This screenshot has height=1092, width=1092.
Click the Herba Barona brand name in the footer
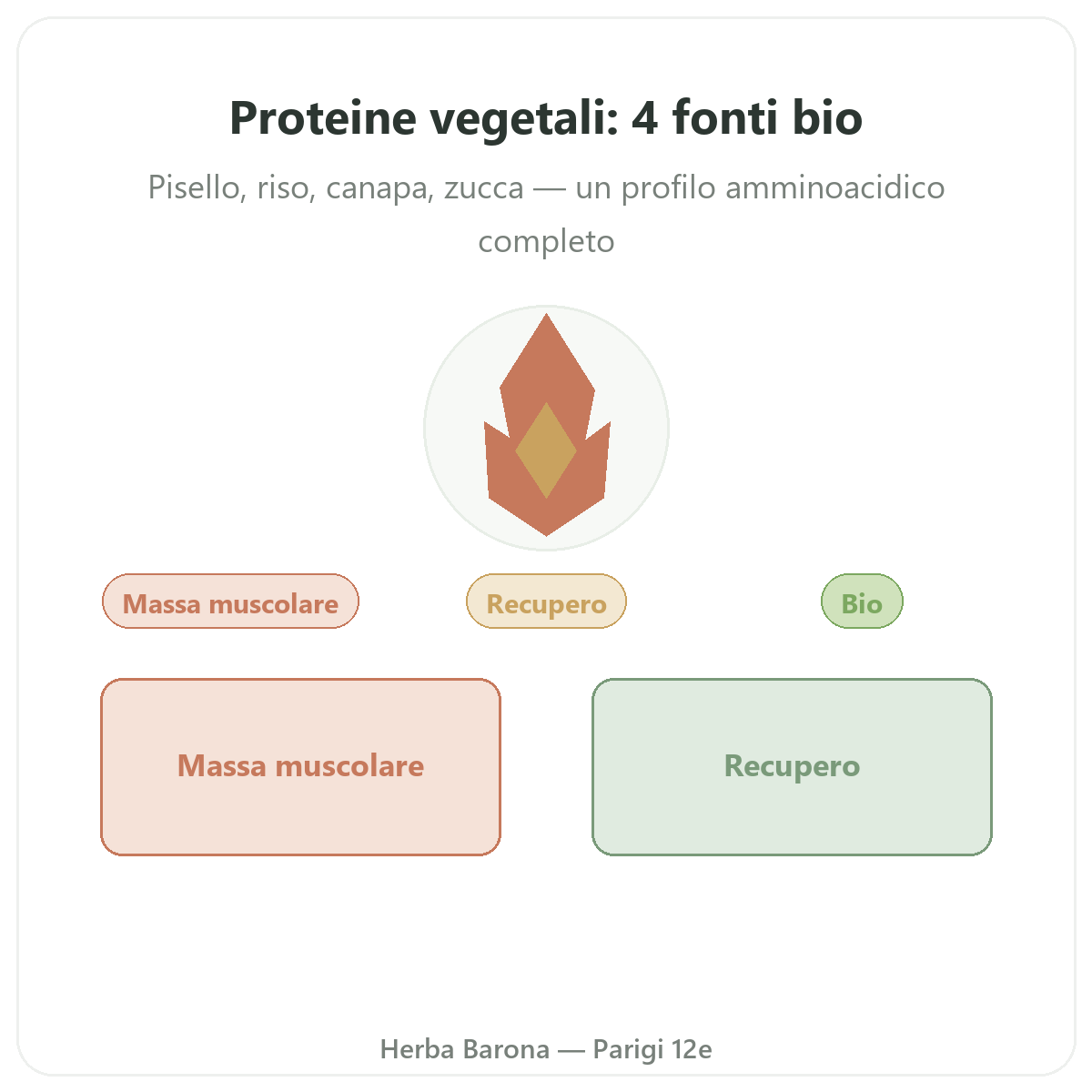pos(464,1049)
